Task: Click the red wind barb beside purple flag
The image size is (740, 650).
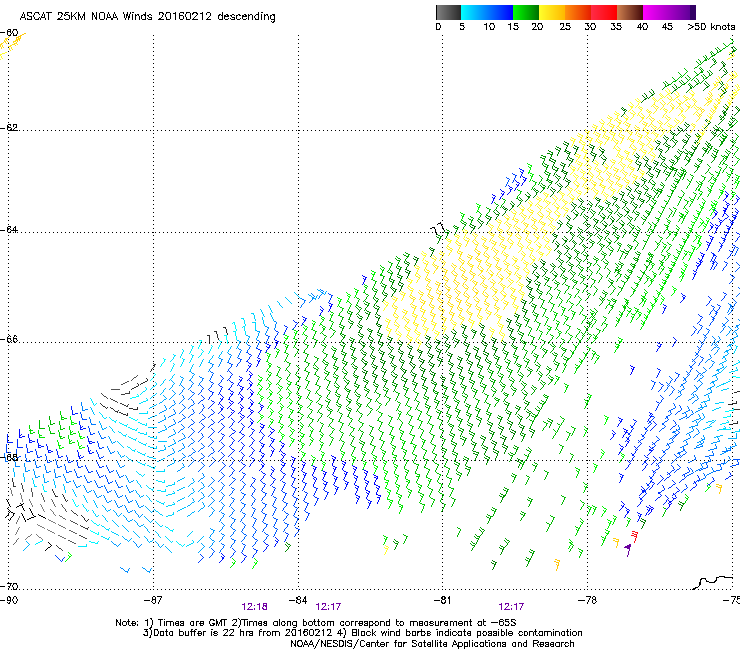Action: (634, 536)
